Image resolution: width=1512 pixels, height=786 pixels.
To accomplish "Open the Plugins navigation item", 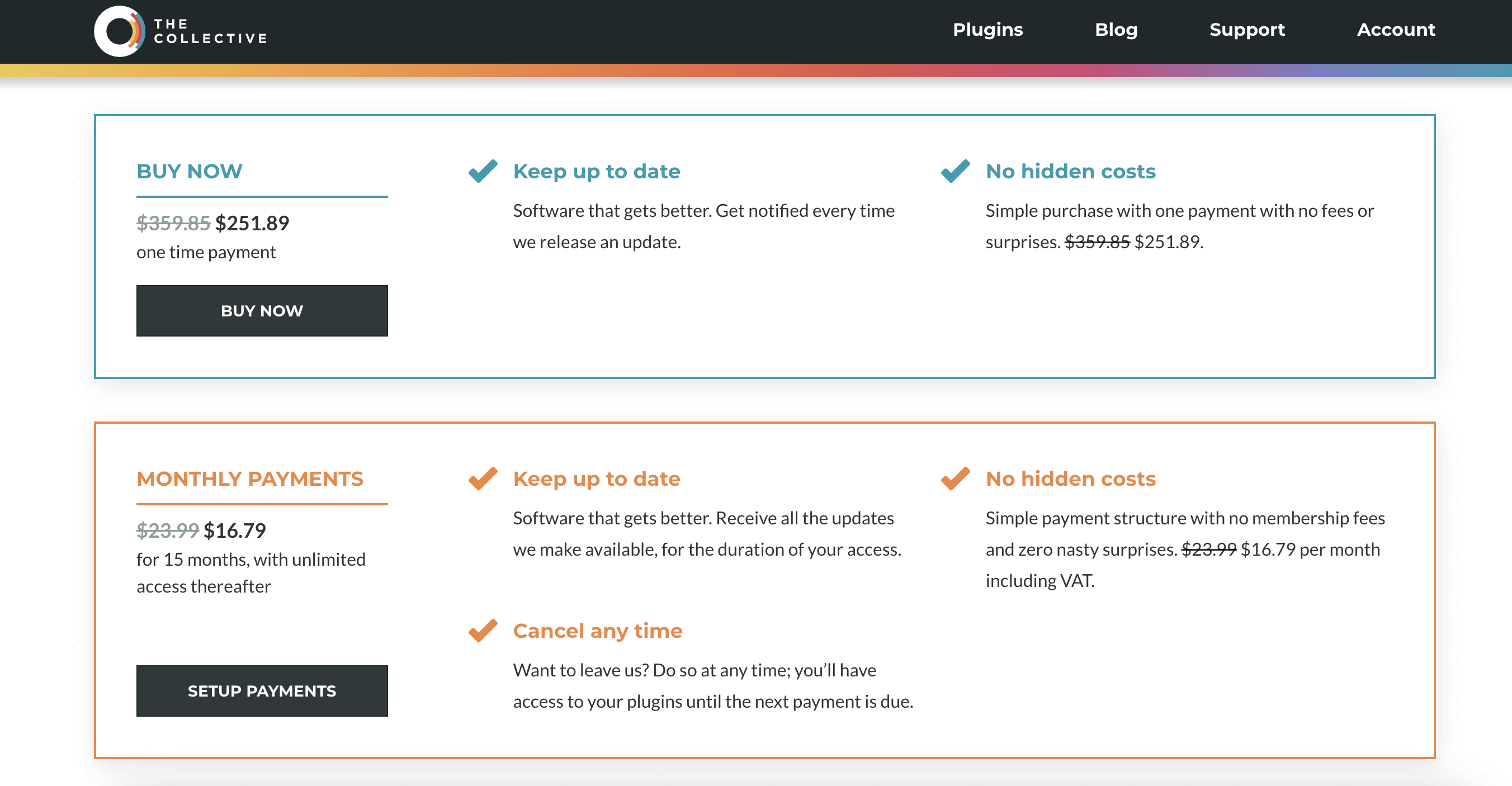I will (x=988, y=30).
